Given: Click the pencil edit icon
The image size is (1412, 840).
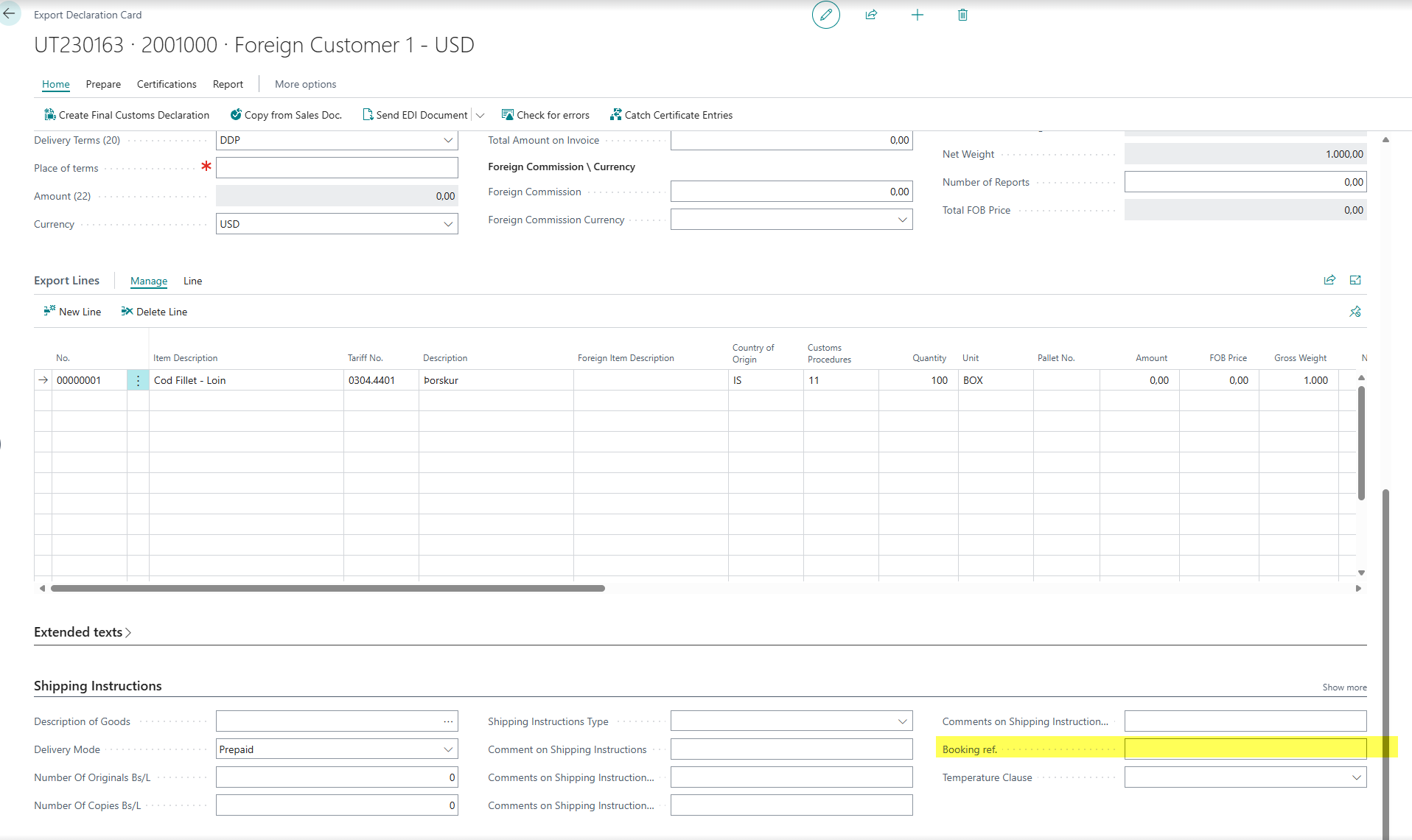Looking at the screenshot, I should pyautogui.click(x=825, y=15).
